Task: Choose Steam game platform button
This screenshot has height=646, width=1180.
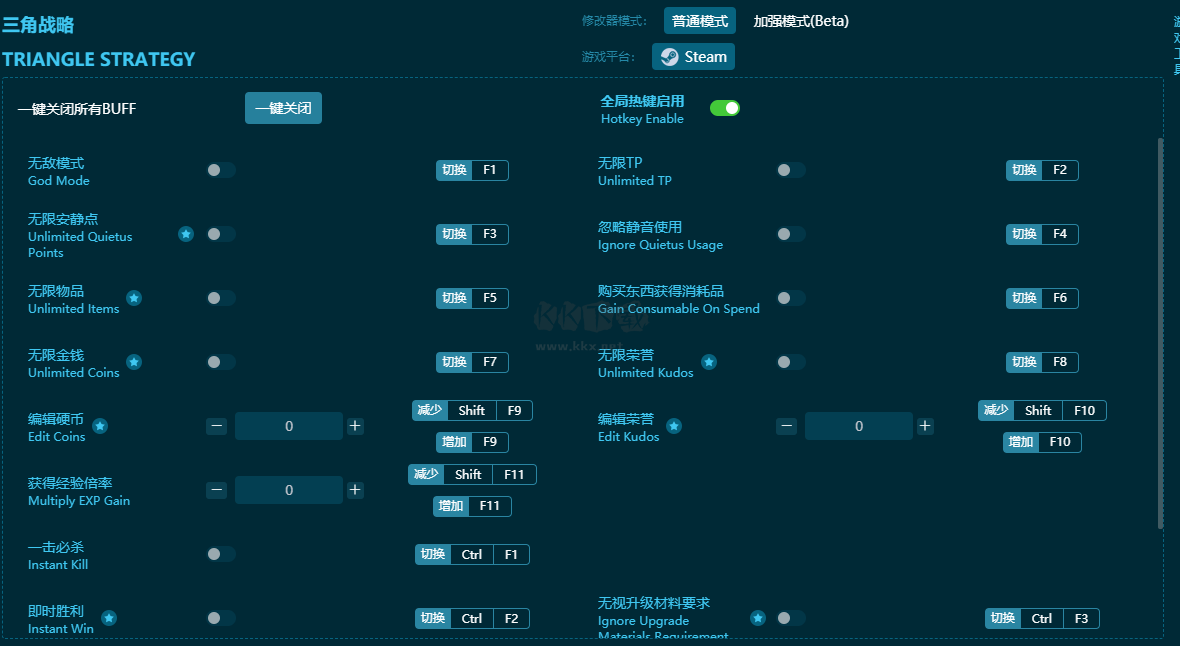Action: click(693, 56)
